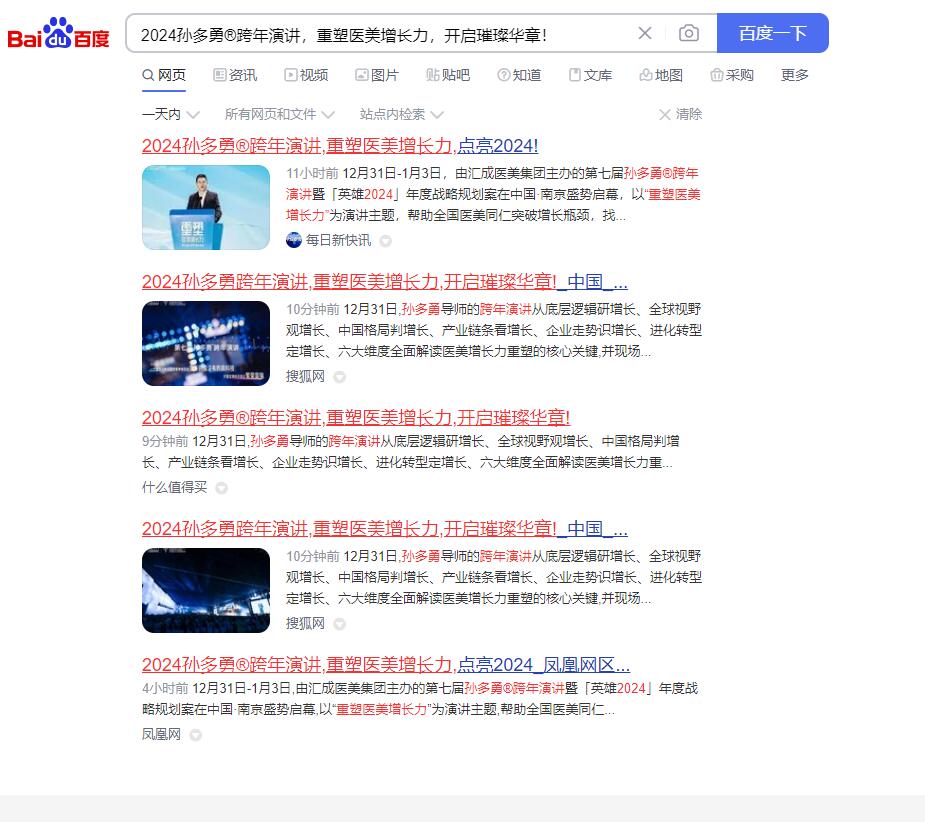Viewport: 925px width, 822px height.
Task: Open the 贴吧 tab
Action: [448, 76]
